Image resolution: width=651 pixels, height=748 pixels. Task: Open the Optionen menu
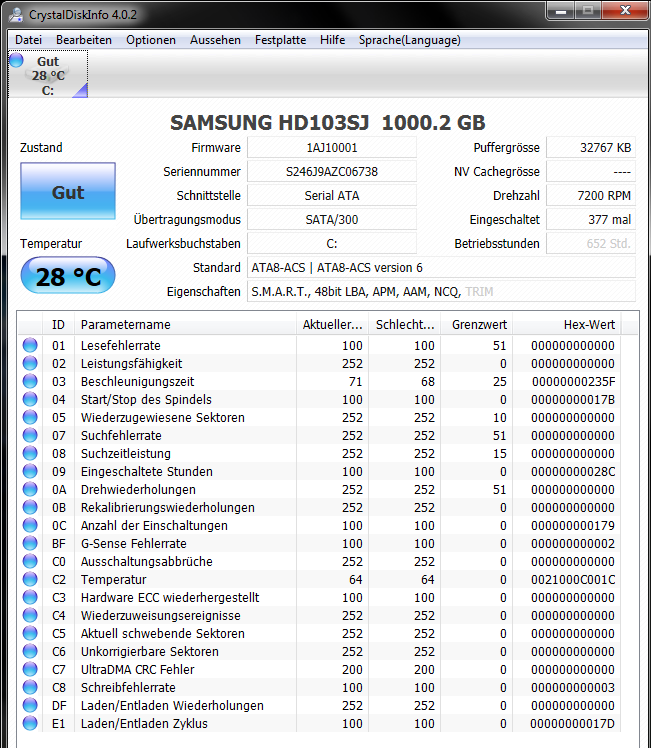151,40
